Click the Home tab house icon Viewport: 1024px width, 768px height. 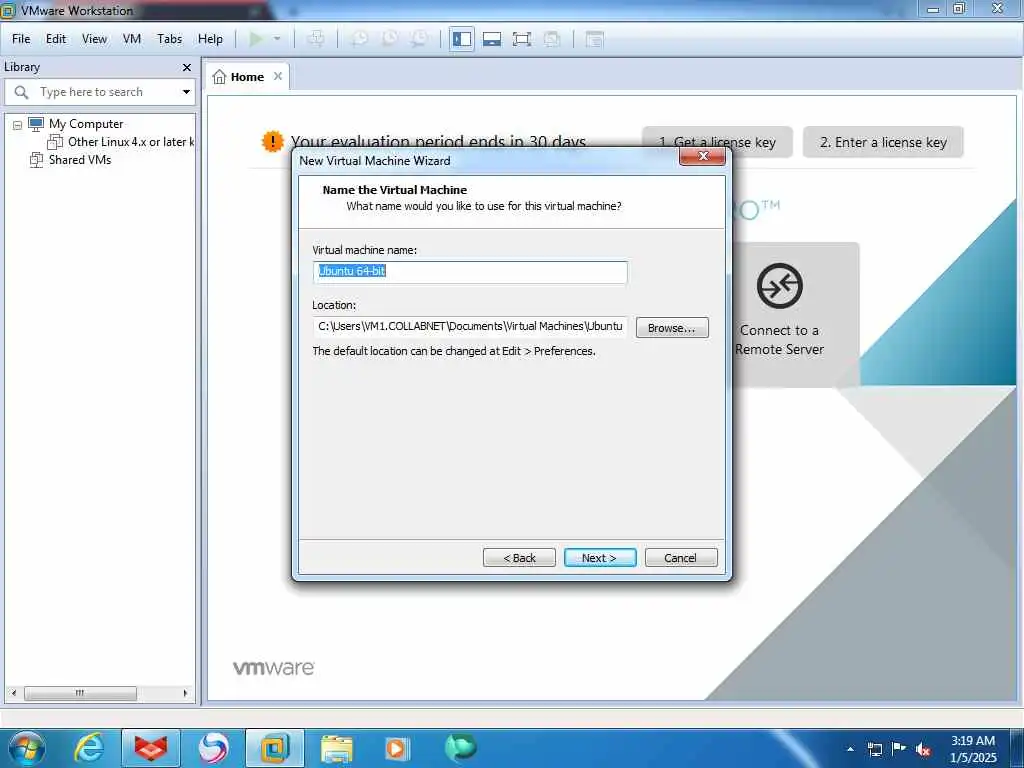[219, 77]
